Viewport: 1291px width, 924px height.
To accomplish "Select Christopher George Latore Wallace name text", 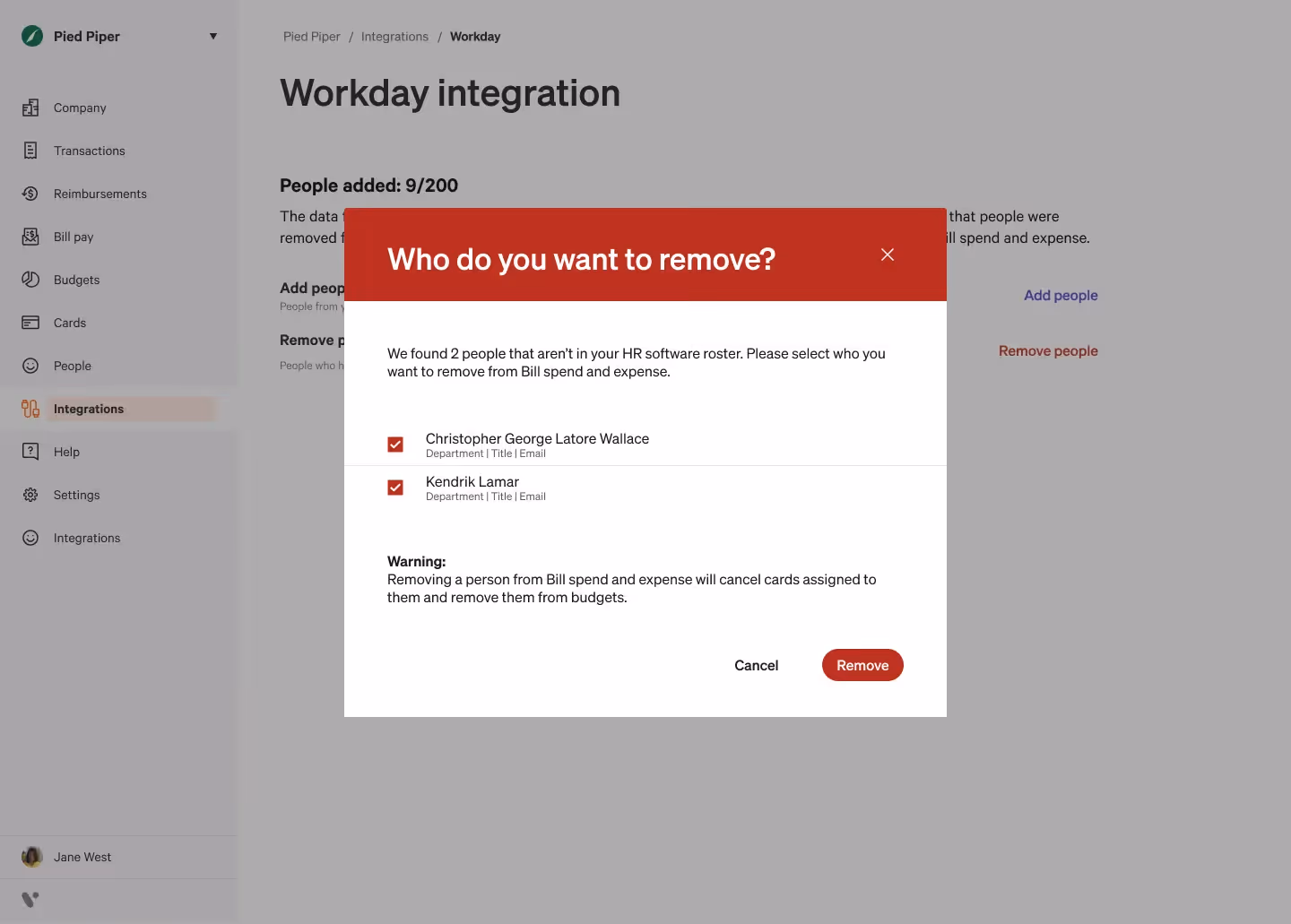I will tap(537, 438).
